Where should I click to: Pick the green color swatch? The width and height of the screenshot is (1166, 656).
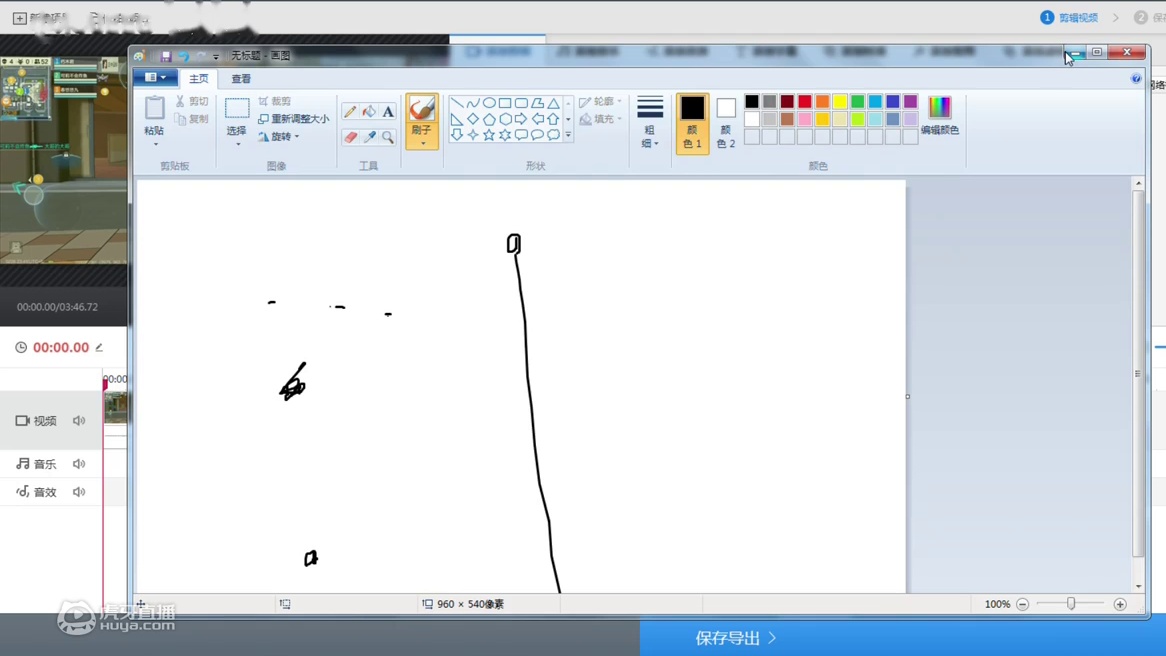(x=857, y=102)
